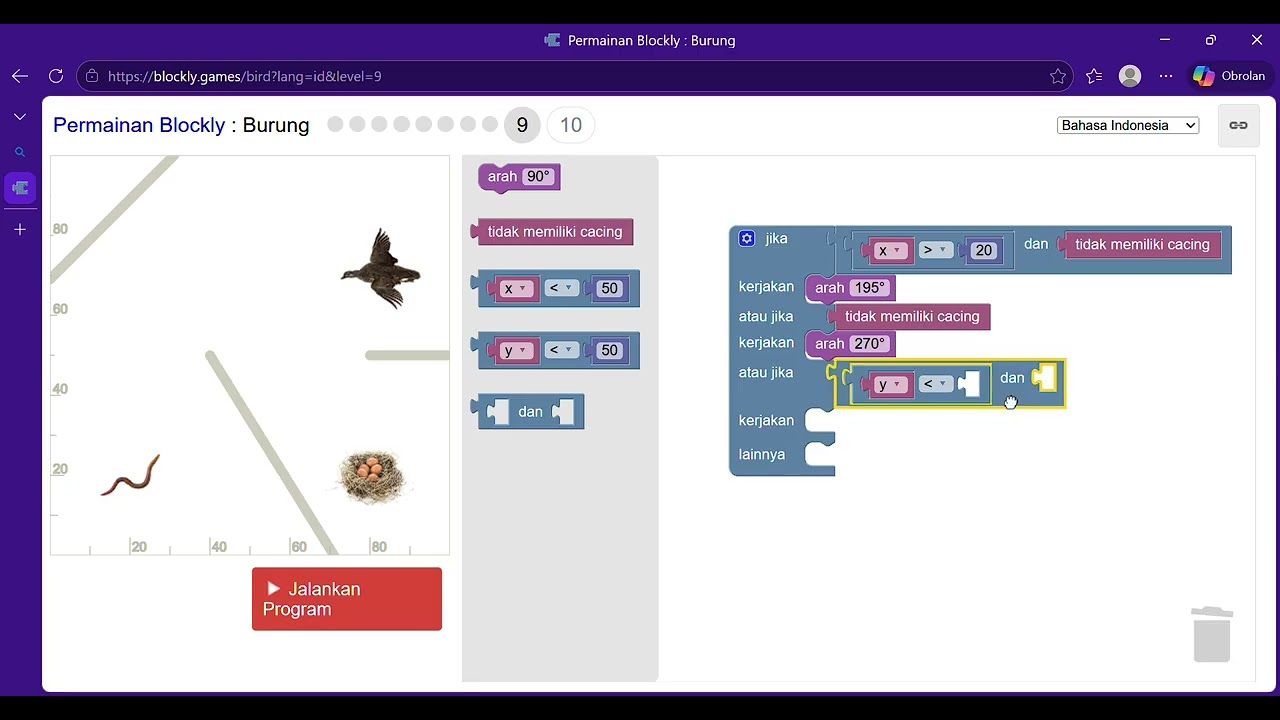
Task: Open x variable dropdown in jika condition
Action: (x=889, y=250)
